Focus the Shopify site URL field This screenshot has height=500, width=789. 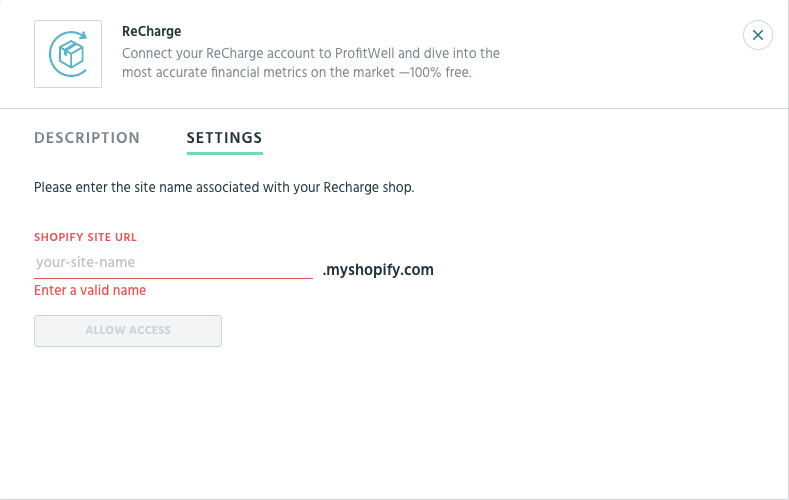[x=174, y=263]
